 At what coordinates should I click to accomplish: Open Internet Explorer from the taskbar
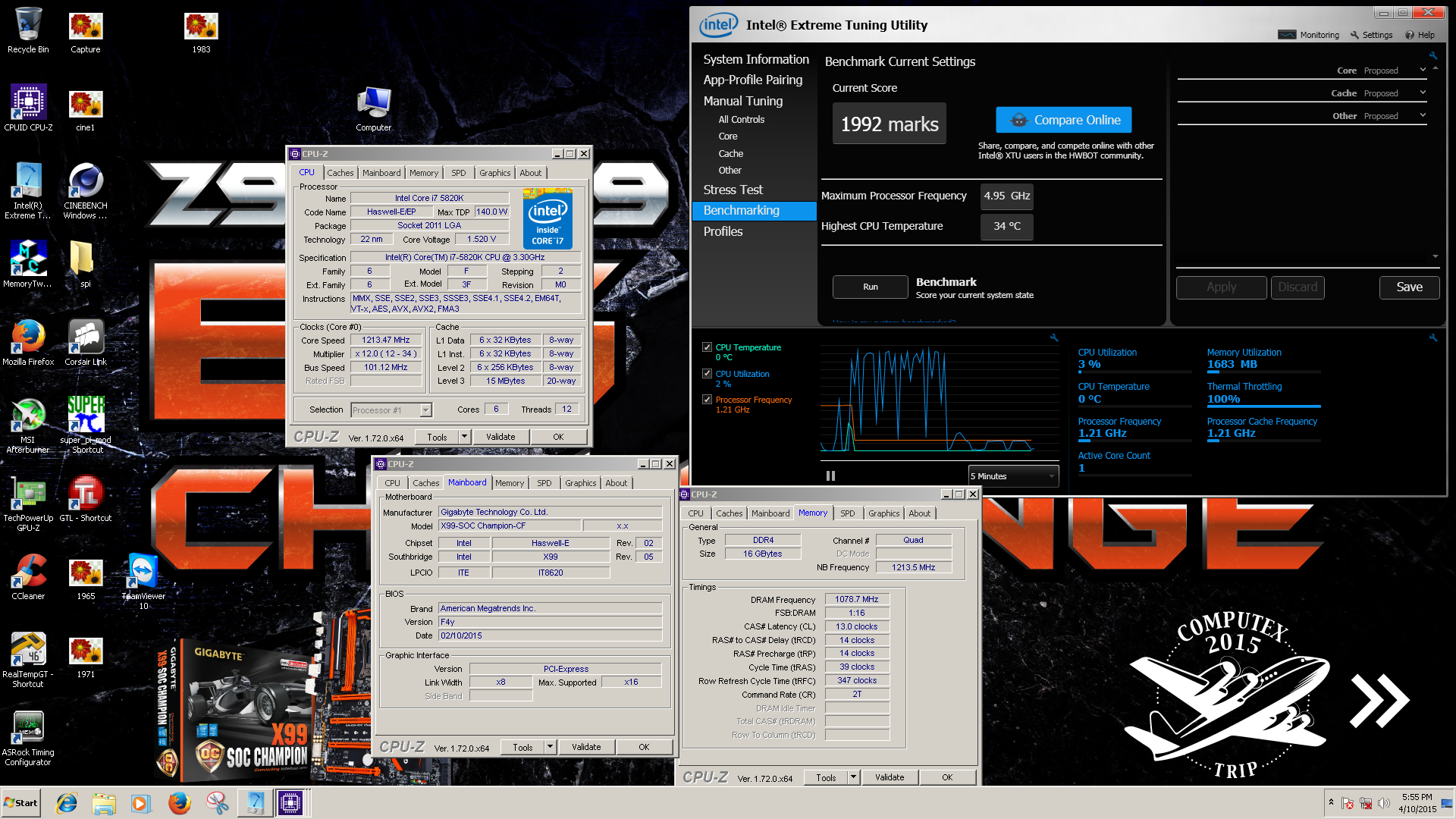pos(67,803)
